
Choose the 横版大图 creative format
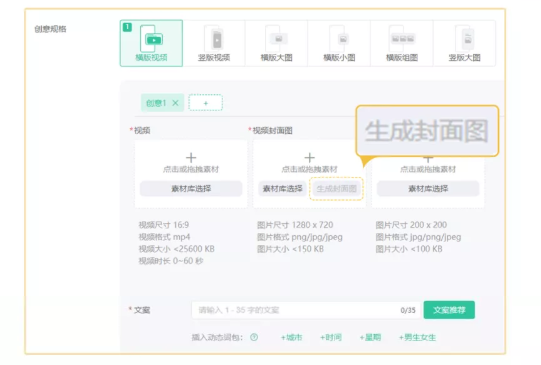point(276,43)
